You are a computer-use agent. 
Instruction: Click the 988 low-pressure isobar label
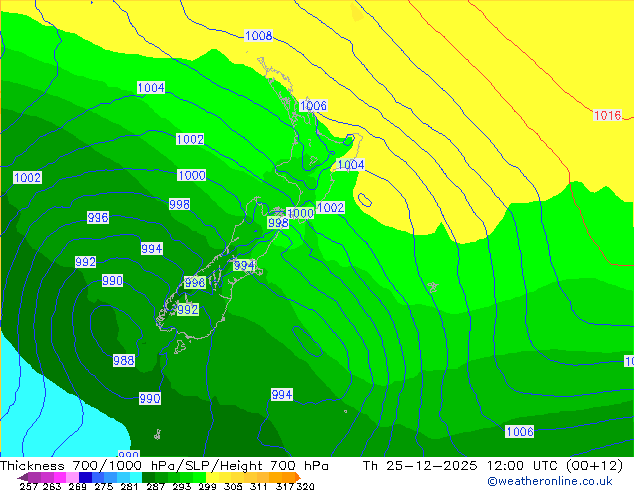pyautogui.click(x=124, y=360)
